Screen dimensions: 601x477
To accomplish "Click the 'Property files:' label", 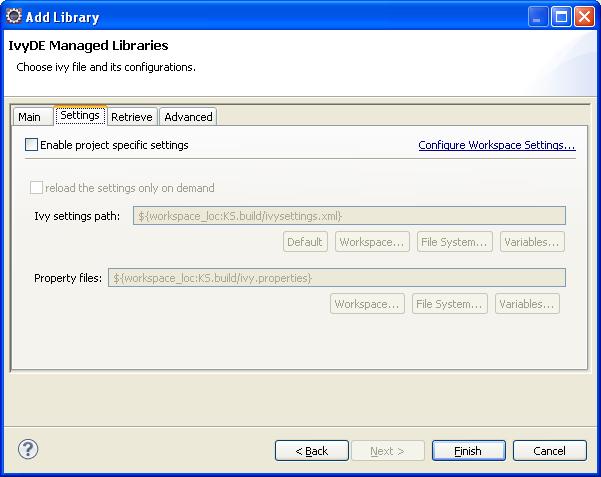I will [x=68, y=278].
